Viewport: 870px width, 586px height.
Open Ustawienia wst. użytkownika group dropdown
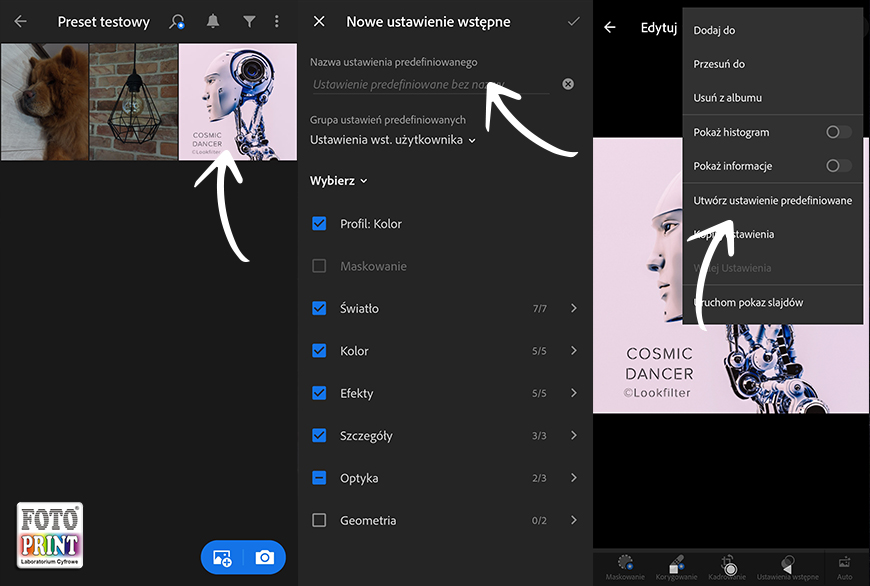[x=393, y=140]
